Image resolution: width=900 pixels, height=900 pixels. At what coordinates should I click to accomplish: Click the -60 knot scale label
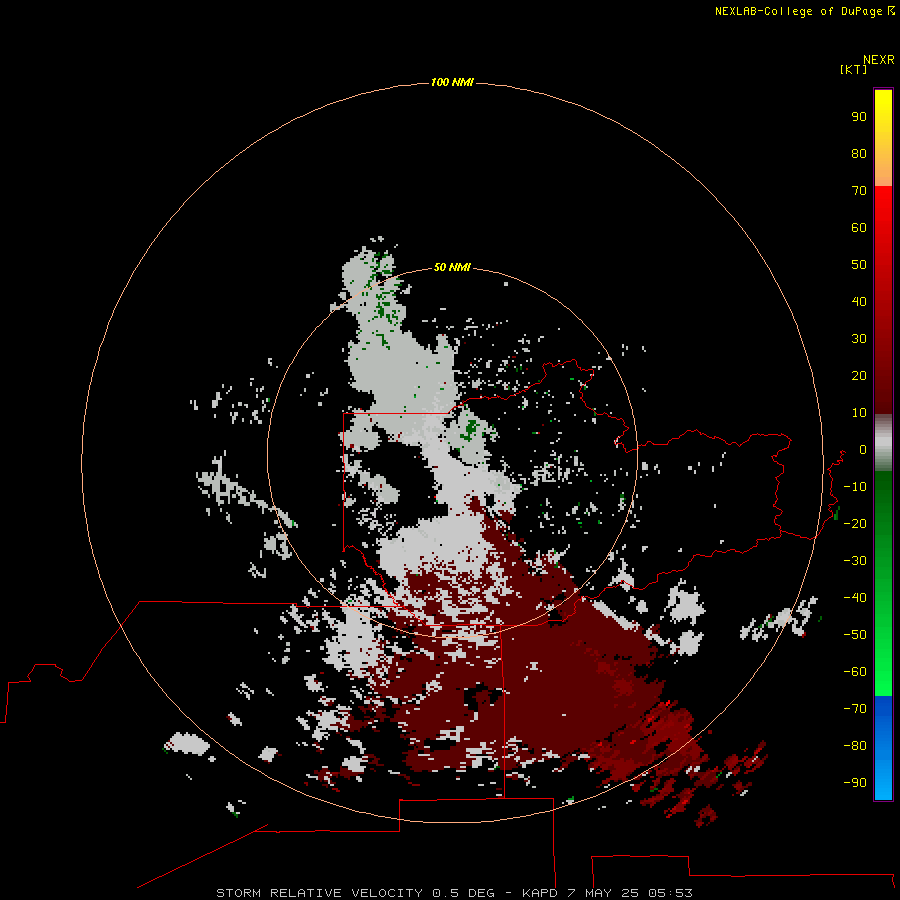pos(855,672)
